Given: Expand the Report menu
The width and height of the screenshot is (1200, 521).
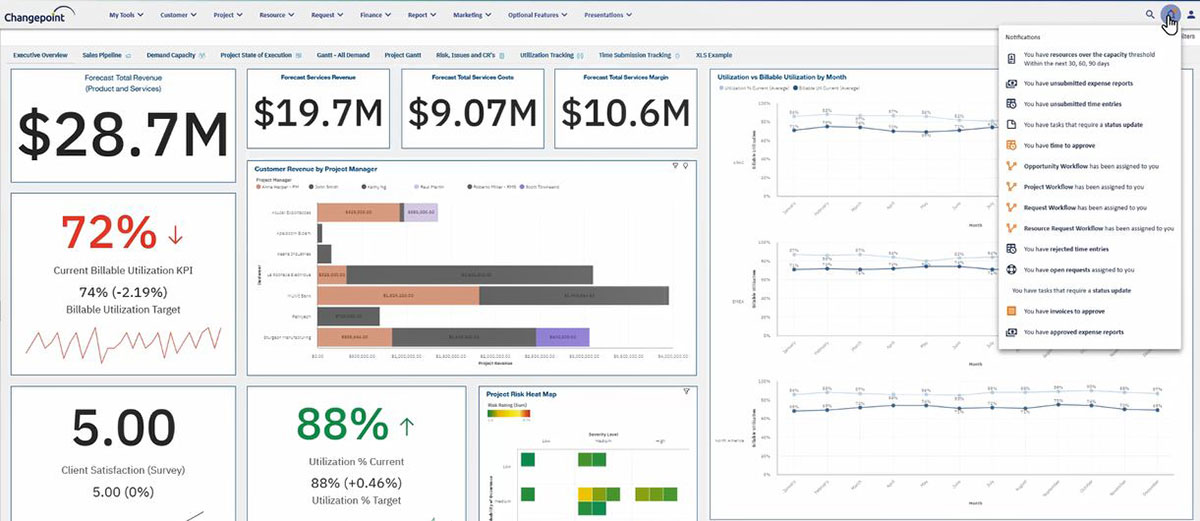Looking at the screenshot, I should point(424,15).
